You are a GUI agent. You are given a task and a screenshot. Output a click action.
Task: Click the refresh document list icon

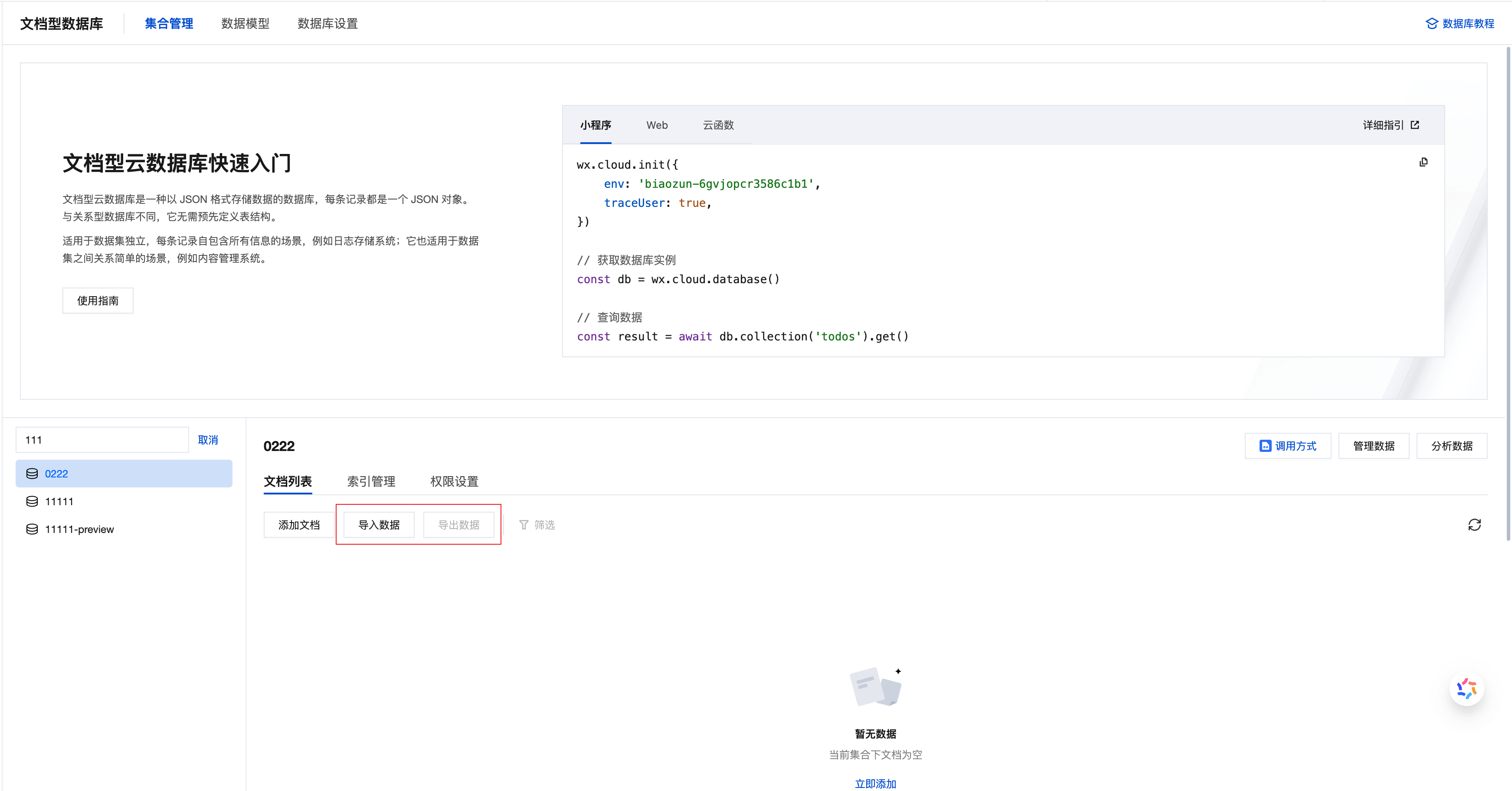[x=1474, y=525]
